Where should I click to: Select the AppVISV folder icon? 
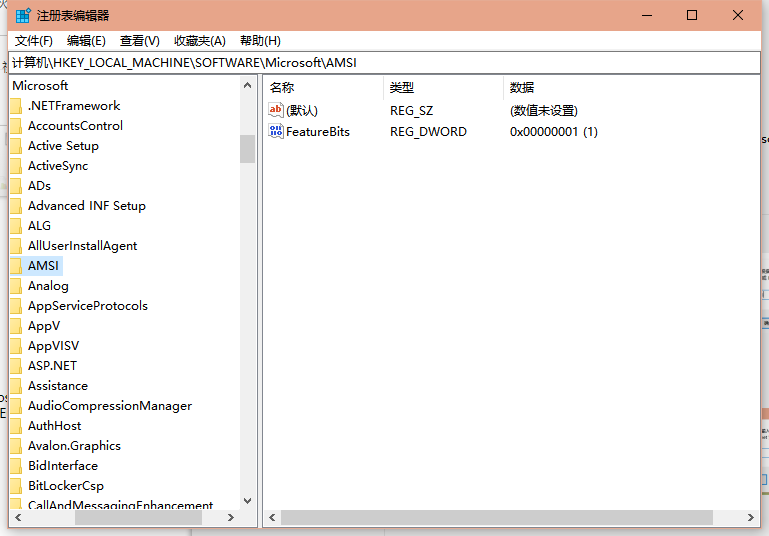click(16, 346)
